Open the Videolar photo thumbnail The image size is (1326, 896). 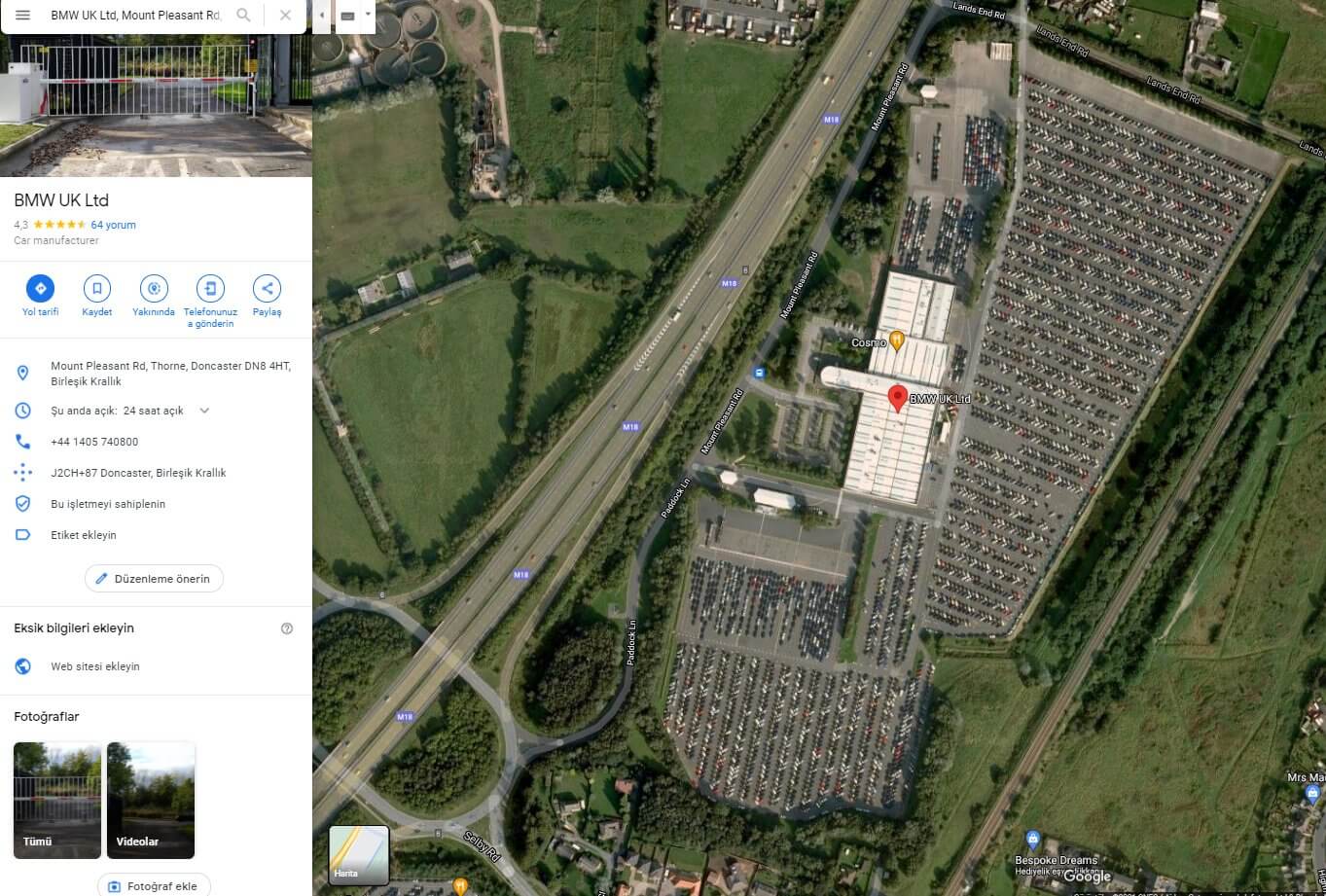pyautogui.click(x=151, y=801)
